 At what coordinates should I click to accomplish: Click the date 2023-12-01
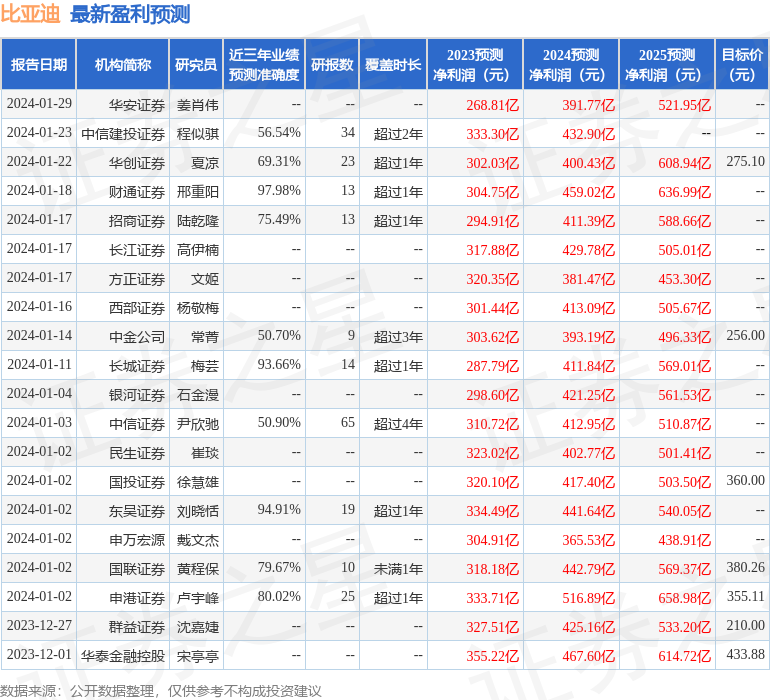(x=39, y=654)
